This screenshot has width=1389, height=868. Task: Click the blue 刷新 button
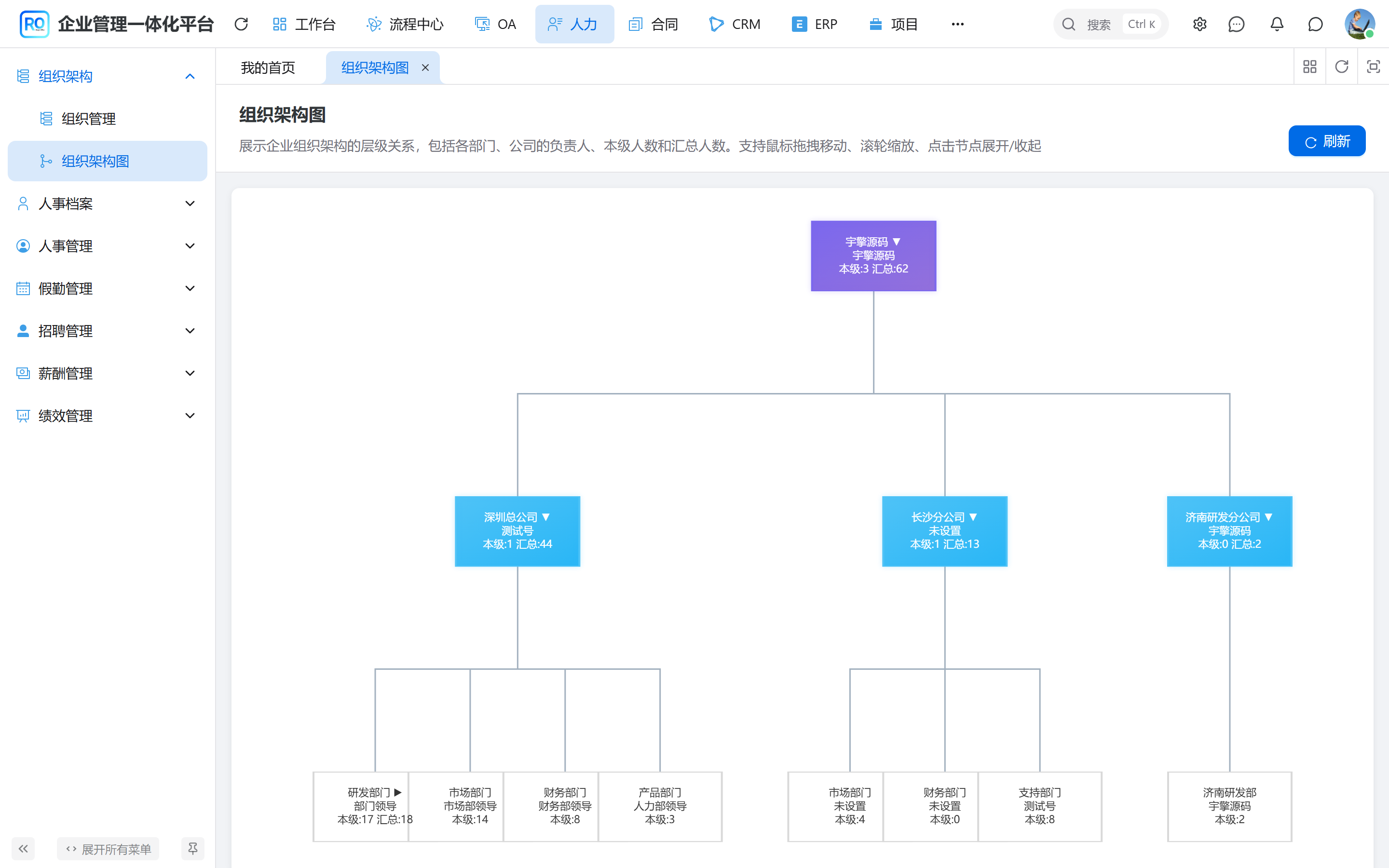[1326, 141]
